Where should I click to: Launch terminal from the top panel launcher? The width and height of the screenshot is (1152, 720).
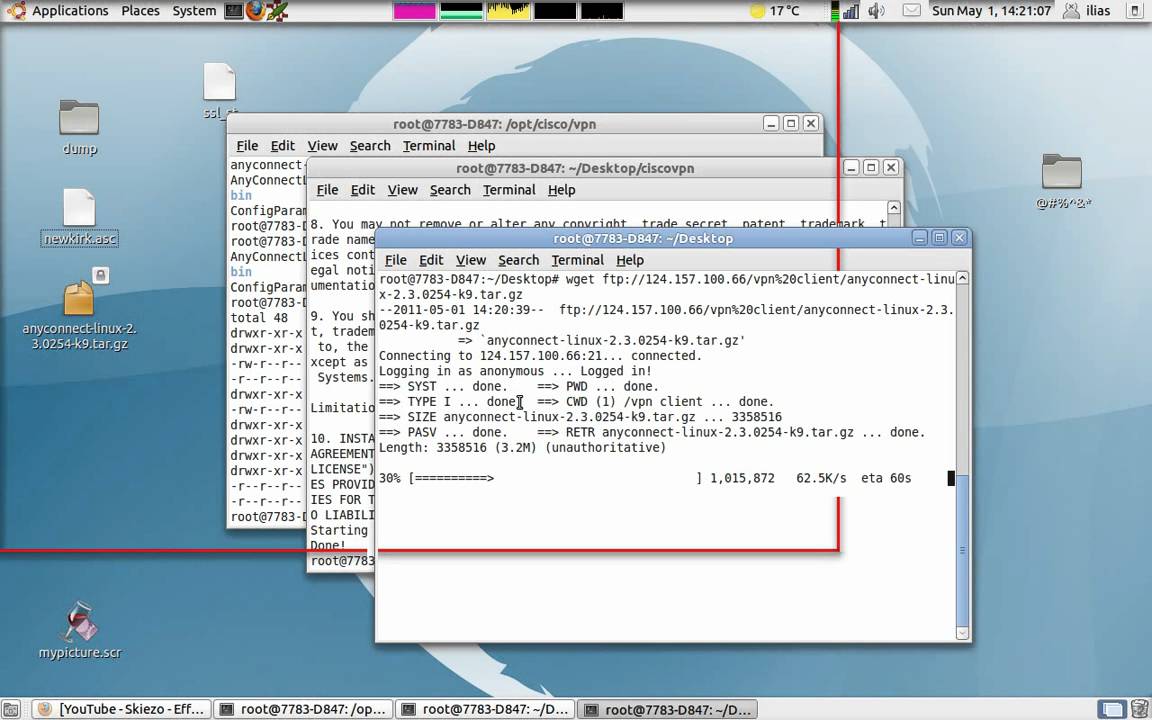(234, 11)
